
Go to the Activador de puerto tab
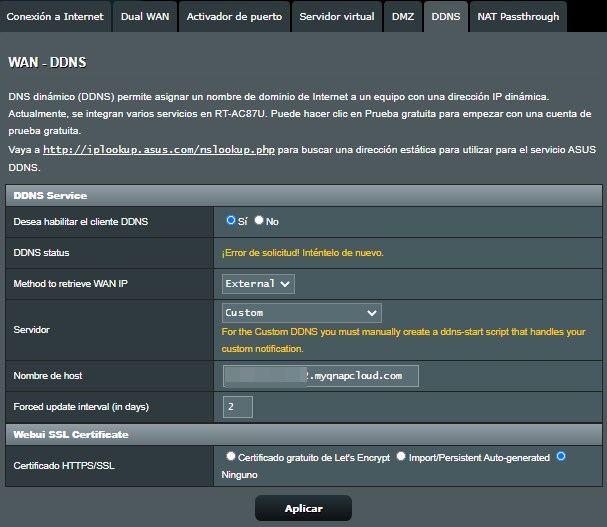(234, 16)
